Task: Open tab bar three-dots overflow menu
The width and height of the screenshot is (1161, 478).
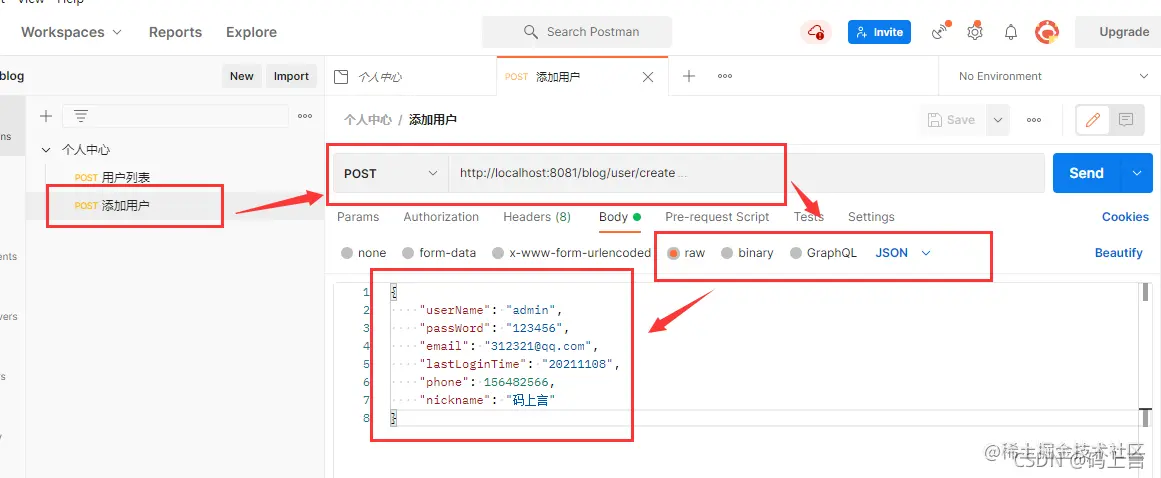Action: (725, 76)
